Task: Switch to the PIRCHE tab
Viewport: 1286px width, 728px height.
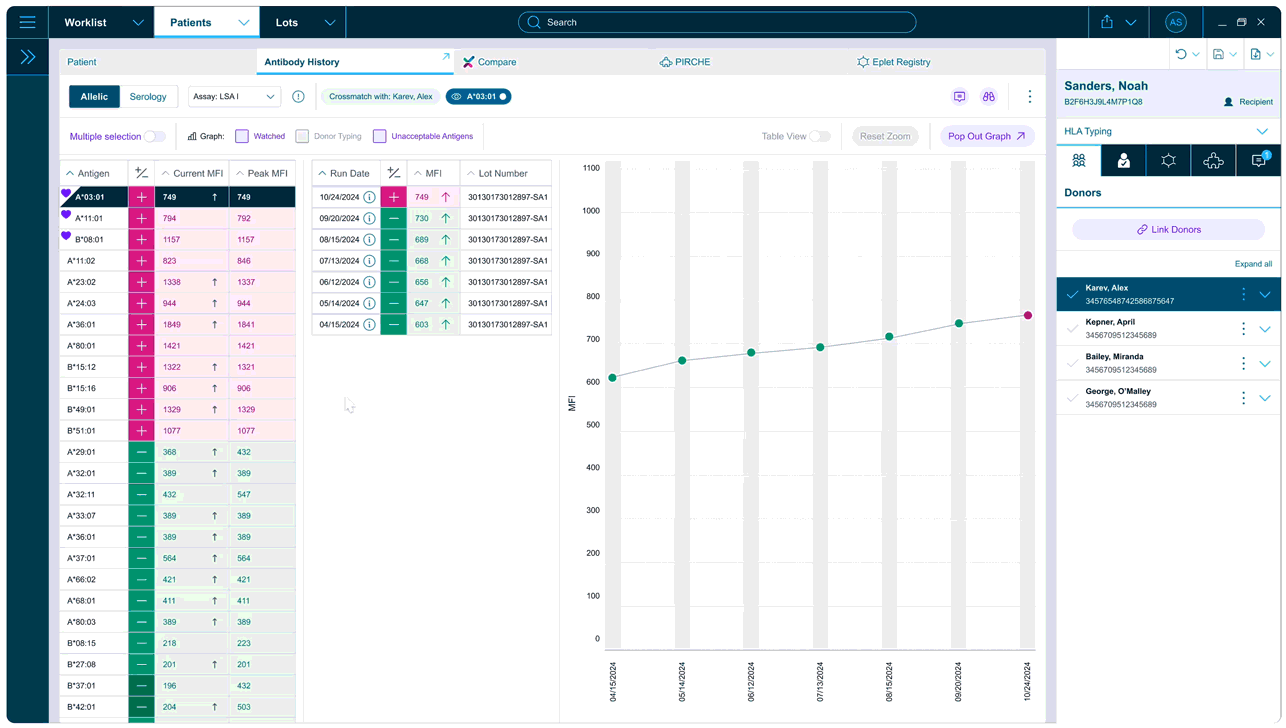Action: [685, 62]
